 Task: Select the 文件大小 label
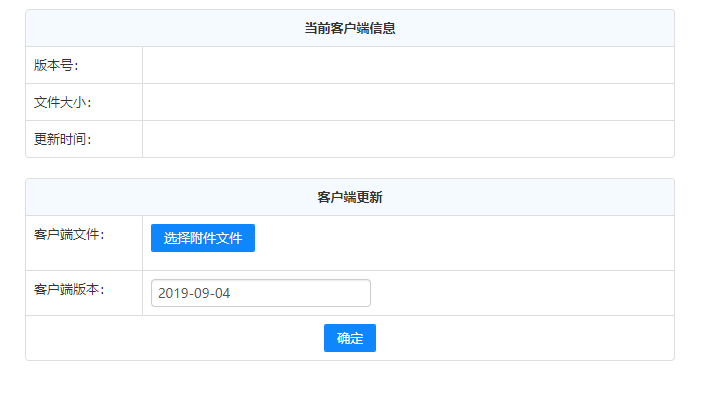[x=62, y=102]
